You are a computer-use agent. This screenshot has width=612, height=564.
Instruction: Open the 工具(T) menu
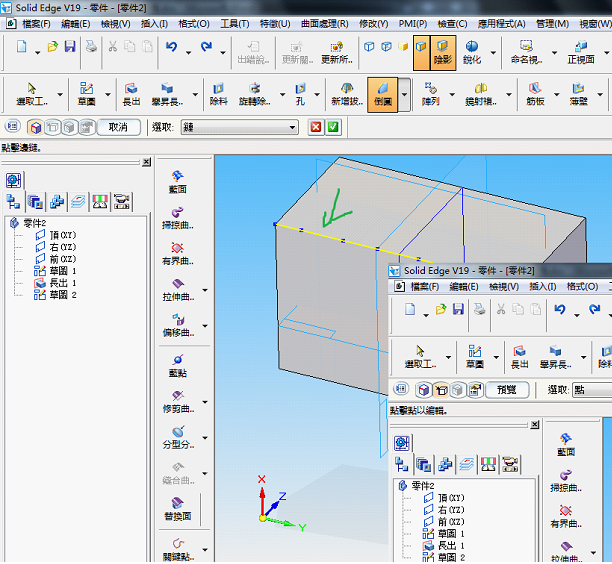[235, 24]
